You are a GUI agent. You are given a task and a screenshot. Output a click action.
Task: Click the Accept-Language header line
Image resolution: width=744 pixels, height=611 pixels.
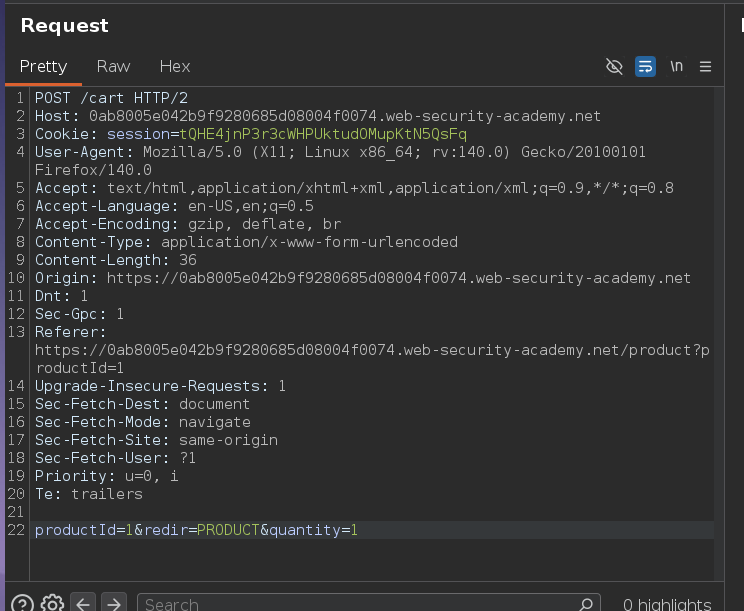pos(174,206)
